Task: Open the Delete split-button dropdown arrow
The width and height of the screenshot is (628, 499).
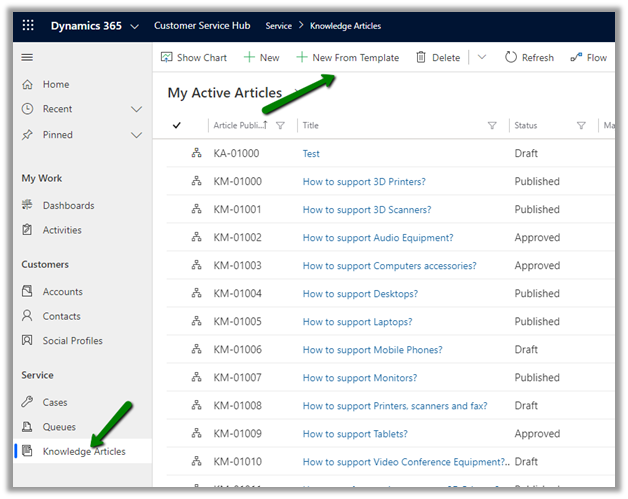Action: [x=482, y=58]
